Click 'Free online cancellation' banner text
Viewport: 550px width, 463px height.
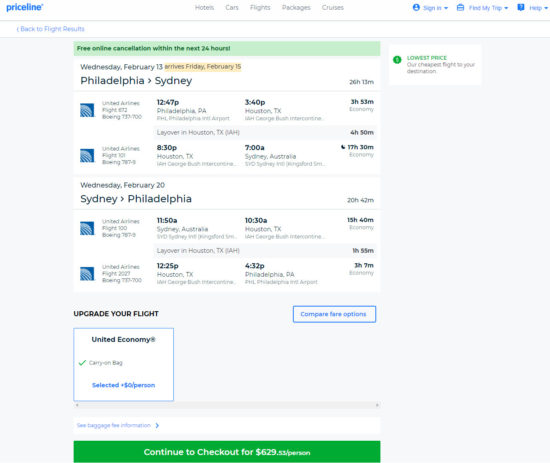(x=154, y=48)
